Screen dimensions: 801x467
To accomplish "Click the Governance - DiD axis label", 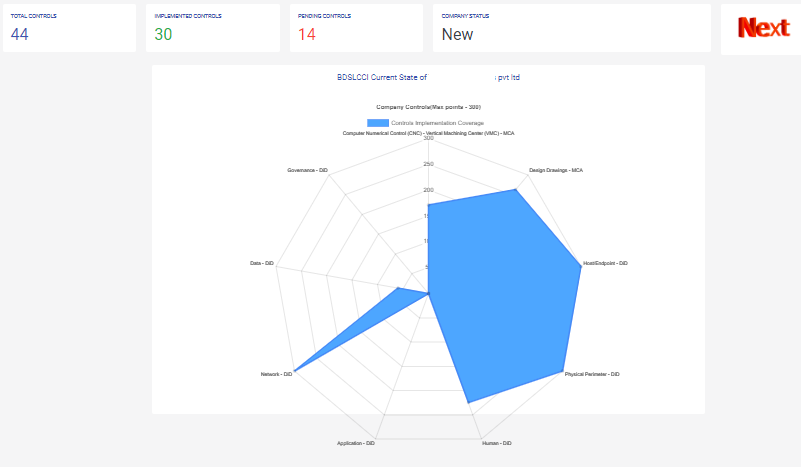I will pyautogui.click(x=307, y=170).
